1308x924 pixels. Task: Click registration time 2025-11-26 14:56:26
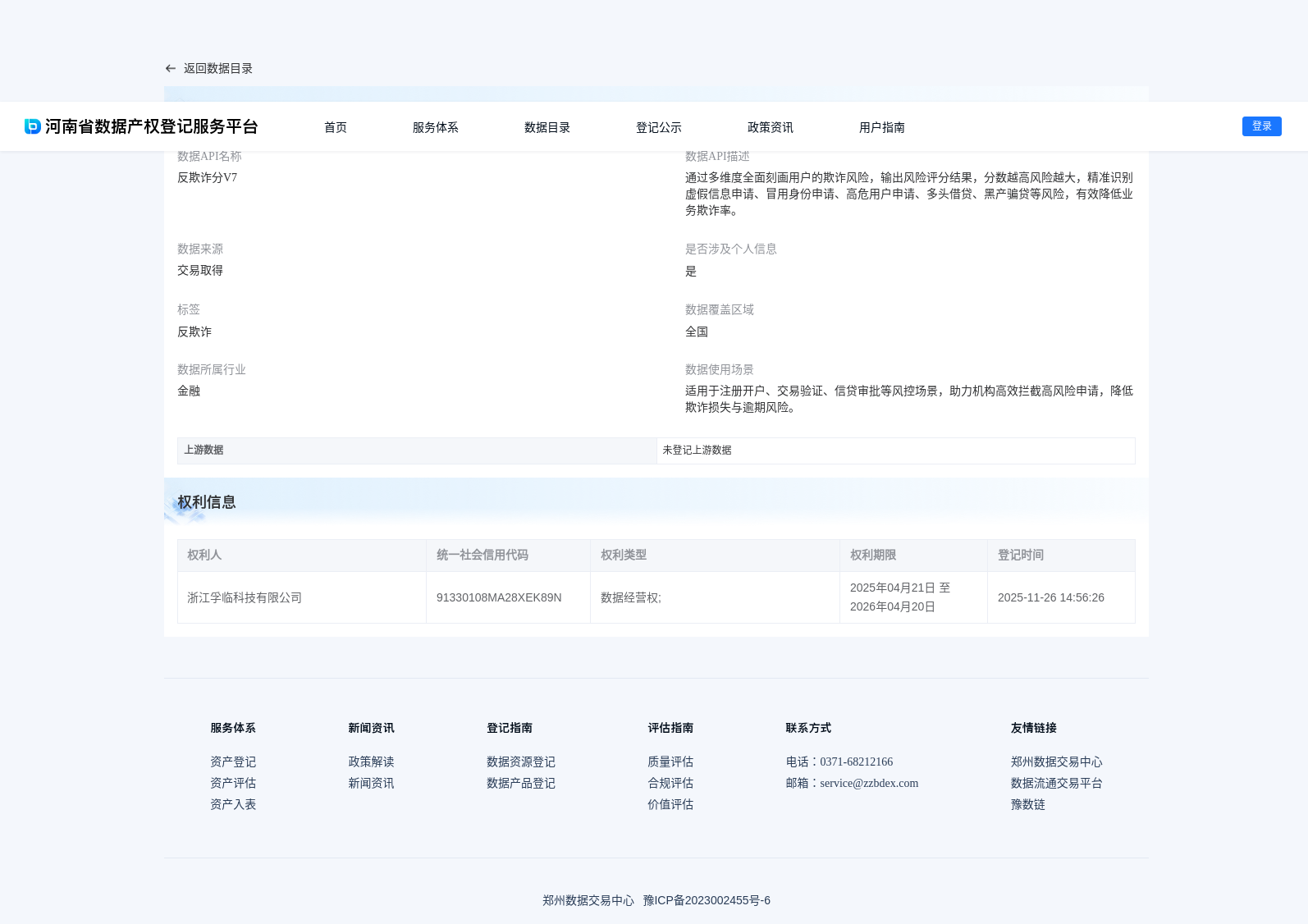click(x=1051, y=598)
